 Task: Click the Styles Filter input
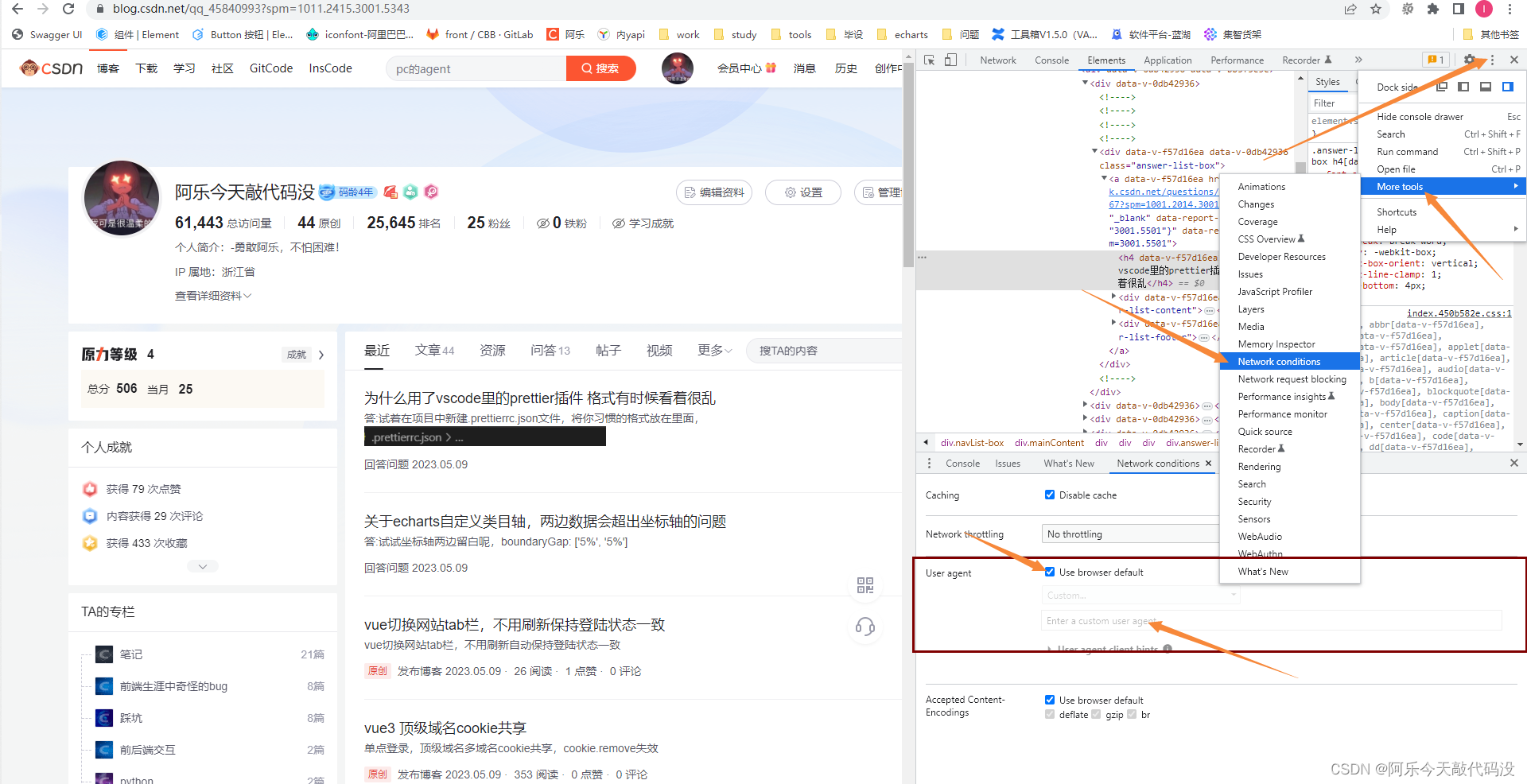coord(1333,103)
